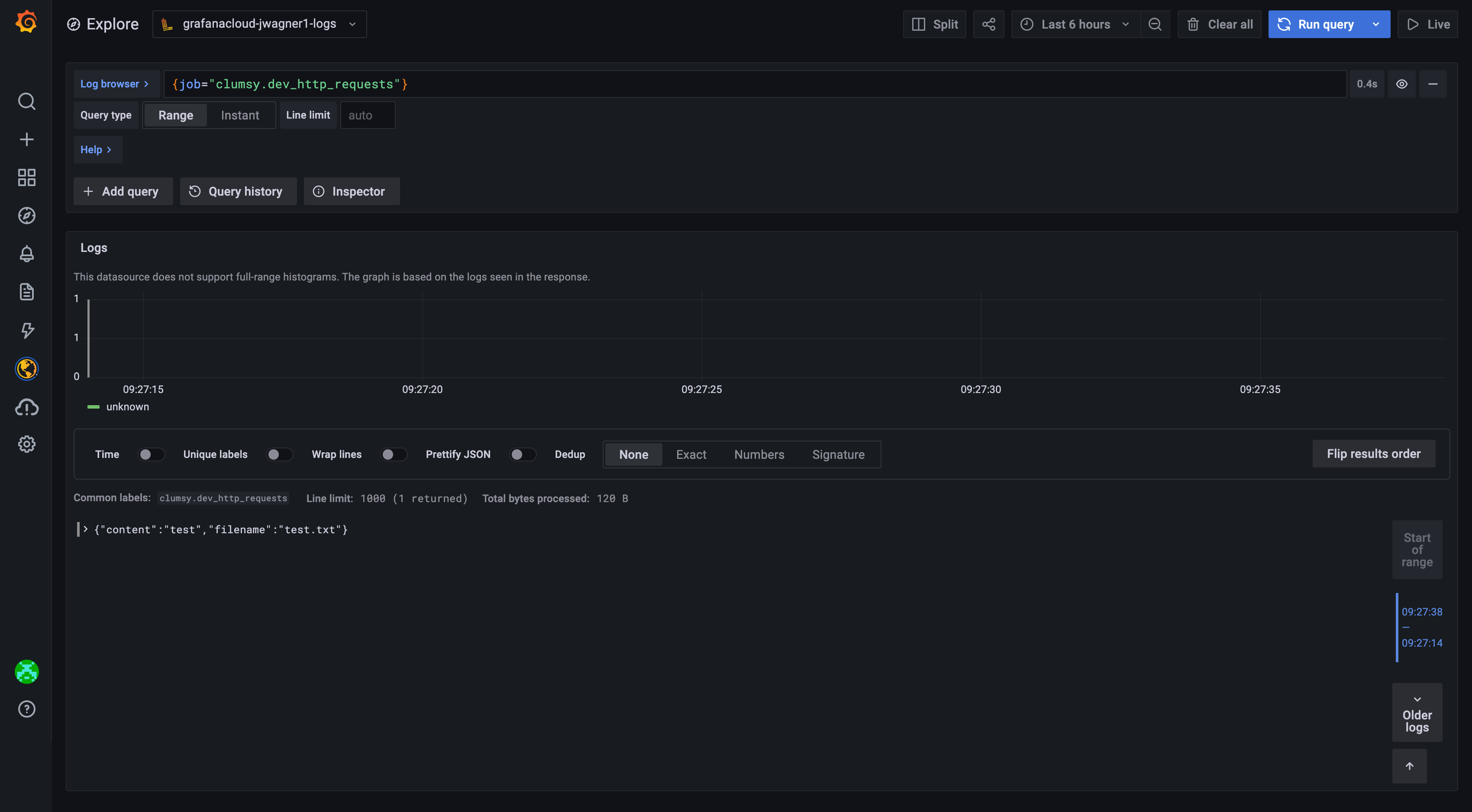This screenshot has height=812, width=1472.
Task: Open the Help question mark icon
Action: click(x=26, y=709)
